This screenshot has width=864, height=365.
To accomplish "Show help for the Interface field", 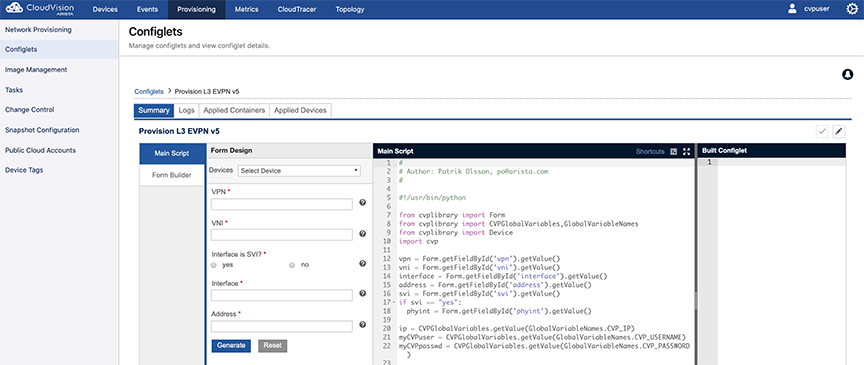I will 363,294.
